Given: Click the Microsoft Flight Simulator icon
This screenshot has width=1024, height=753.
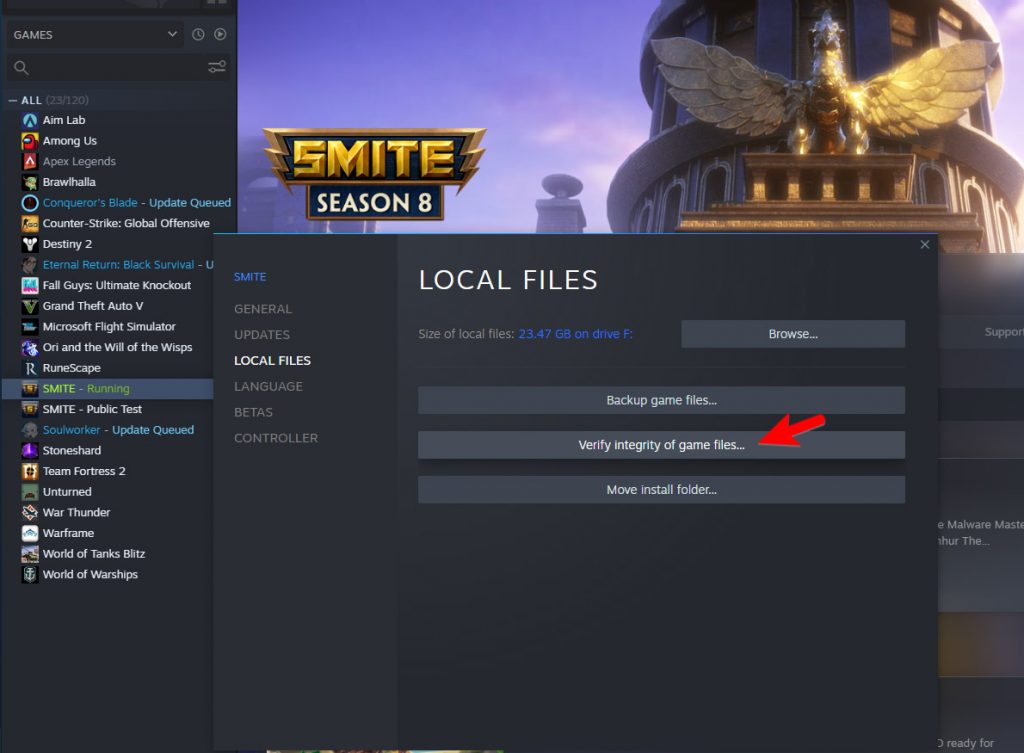Looking at the screenshot, I should pos(29,327).
